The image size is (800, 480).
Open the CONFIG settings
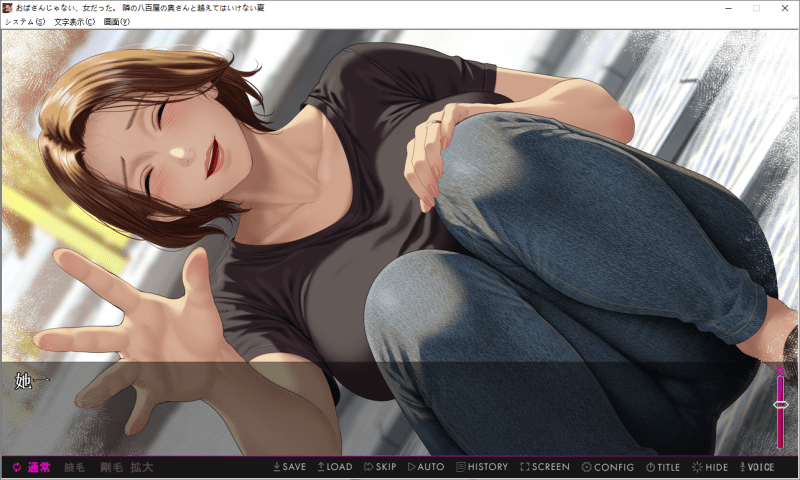point(608,467)
